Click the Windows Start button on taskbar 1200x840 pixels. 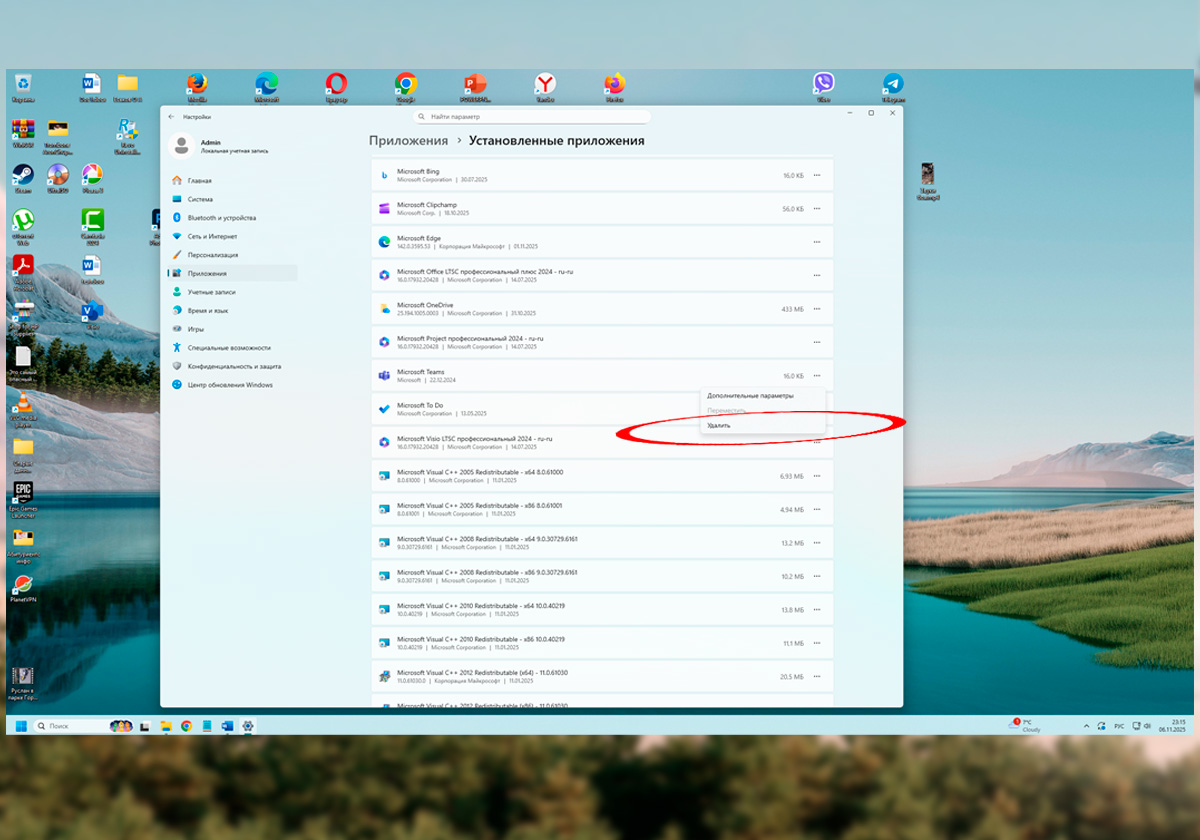[20, 726]
